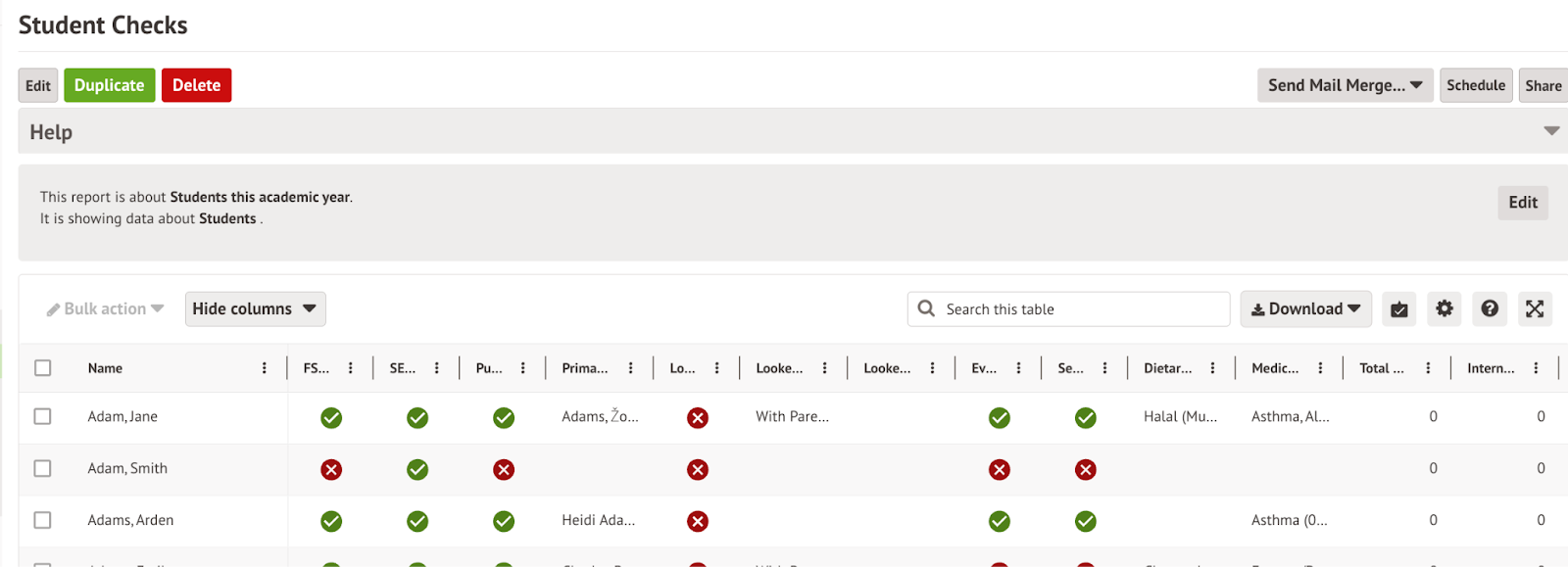Screen dimensions: 1568x567
Task: Open the Name column options menu
Action: click(264, 368)
